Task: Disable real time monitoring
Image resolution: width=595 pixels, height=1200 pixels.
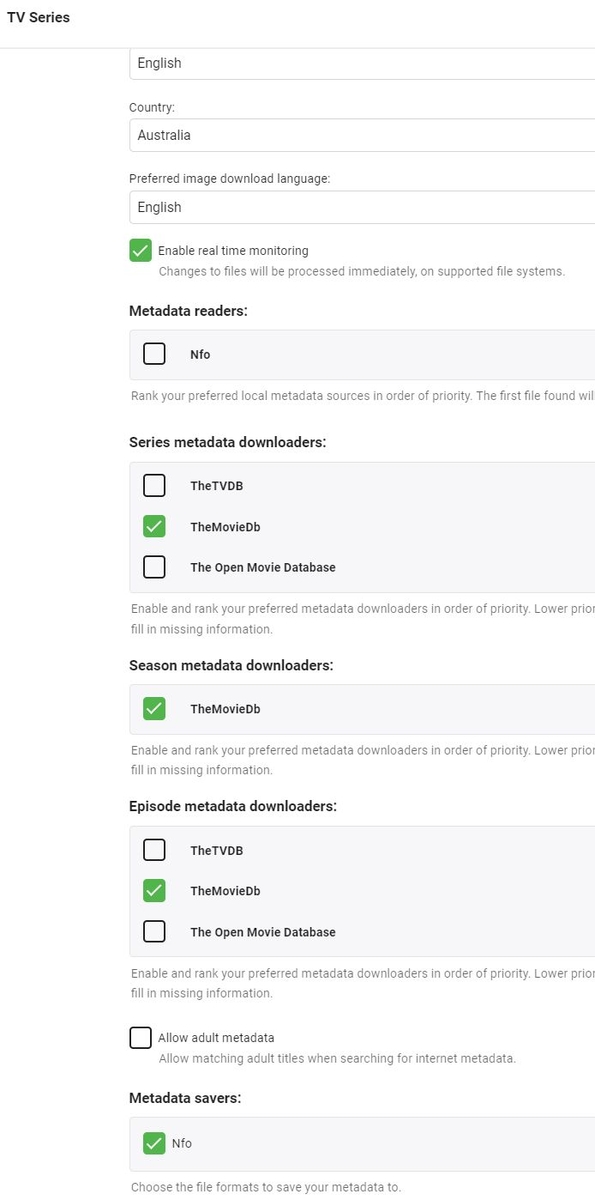Action: 140,250
